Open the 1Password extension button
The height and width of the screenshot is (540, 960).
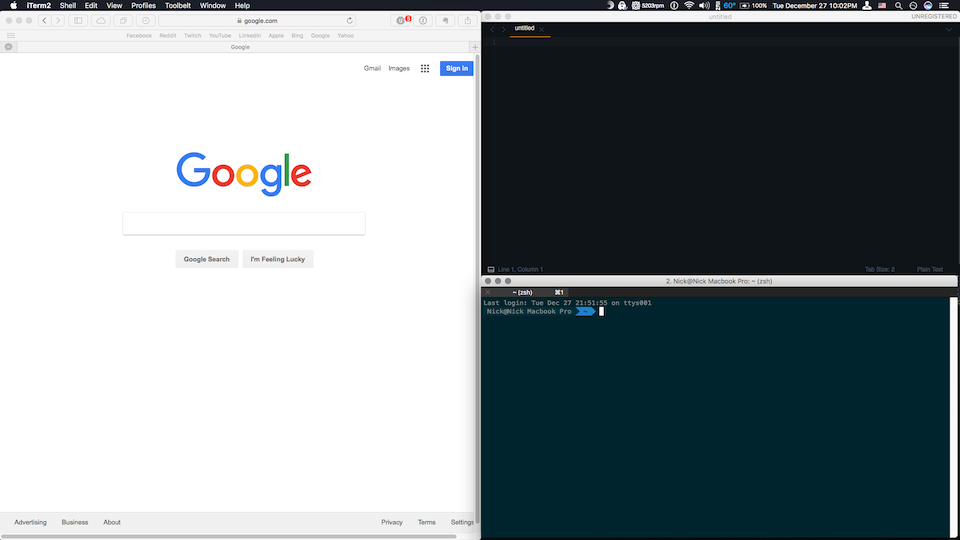(423, 20)
